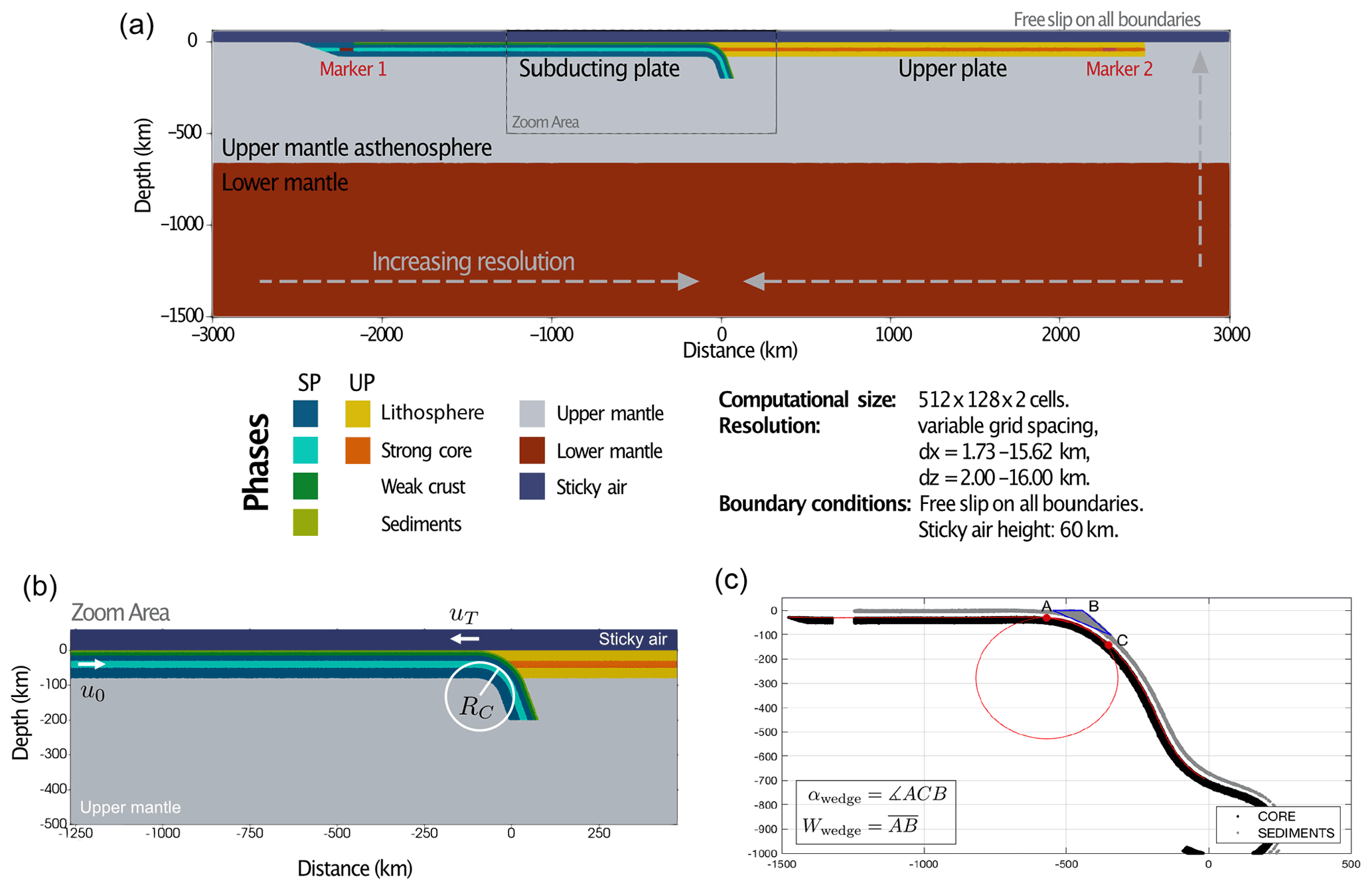Viewport: 1372px width, 891px height.
Task: Click the gray upper mantle swatch
Action: tap(532, 413)
